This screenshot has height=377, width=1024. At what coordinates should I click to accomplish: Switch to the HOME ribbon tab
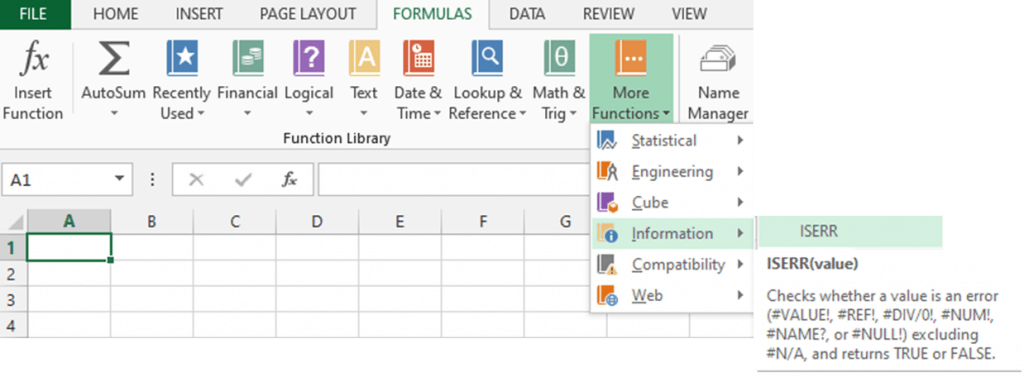[x=116, y=14]
